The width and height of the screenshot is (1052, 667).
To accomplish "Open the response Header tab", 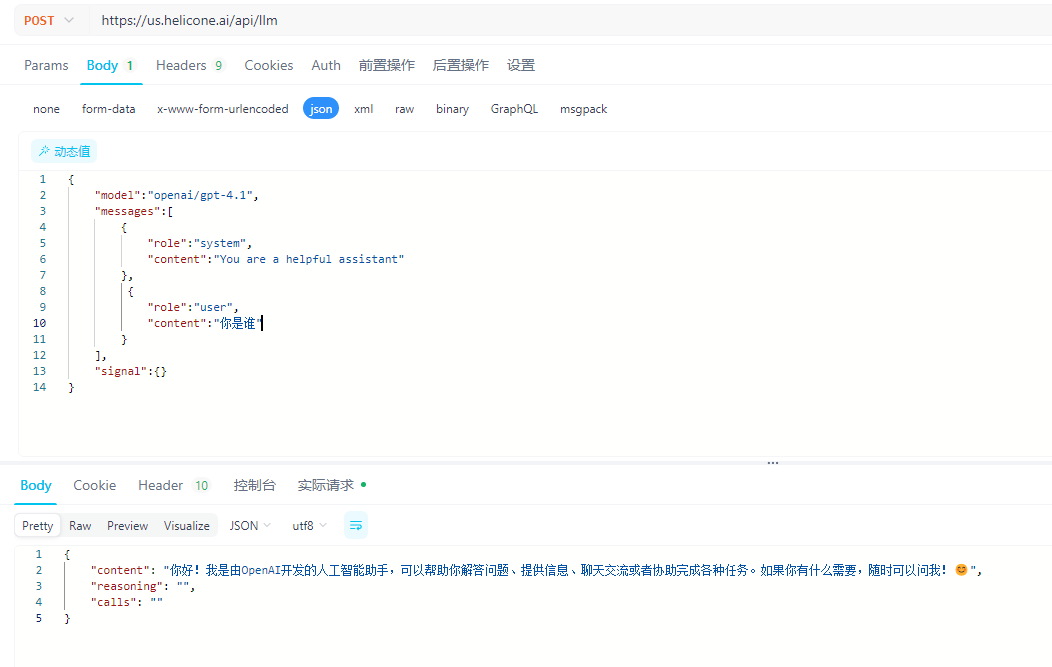I will [x=174, y=485].
